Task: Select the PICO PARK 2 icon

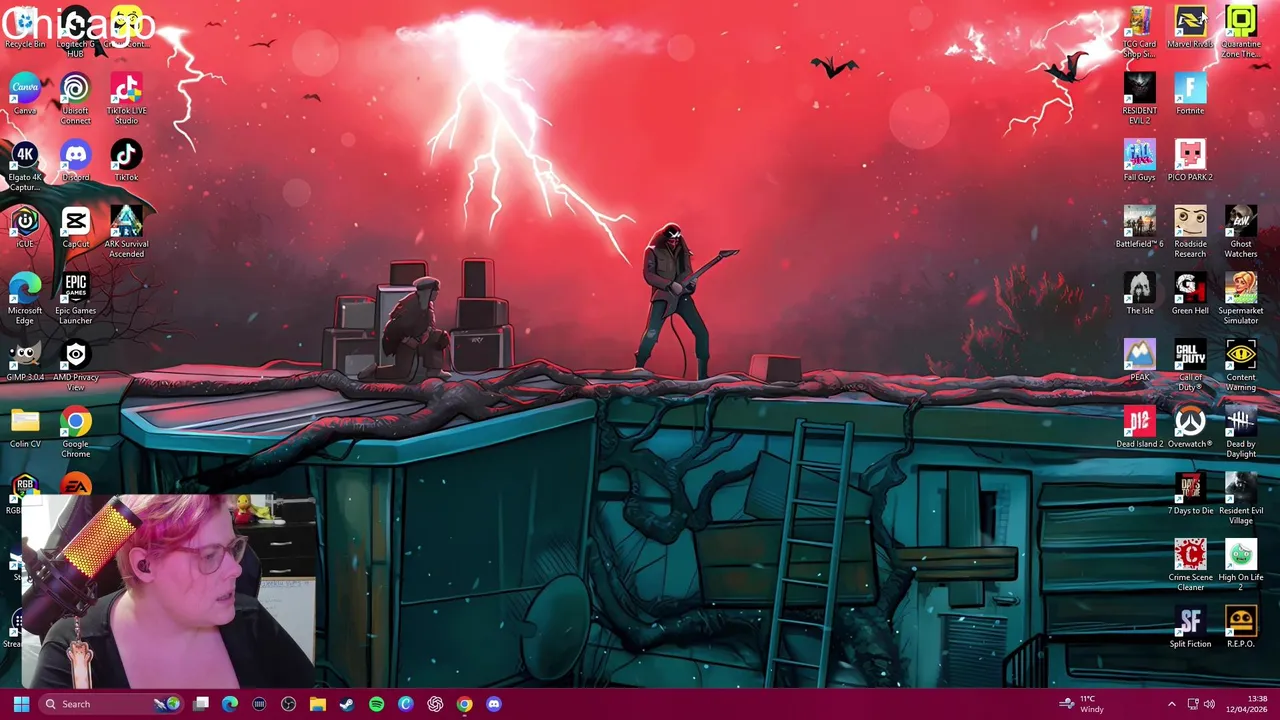Action: tap(1190, 160)
